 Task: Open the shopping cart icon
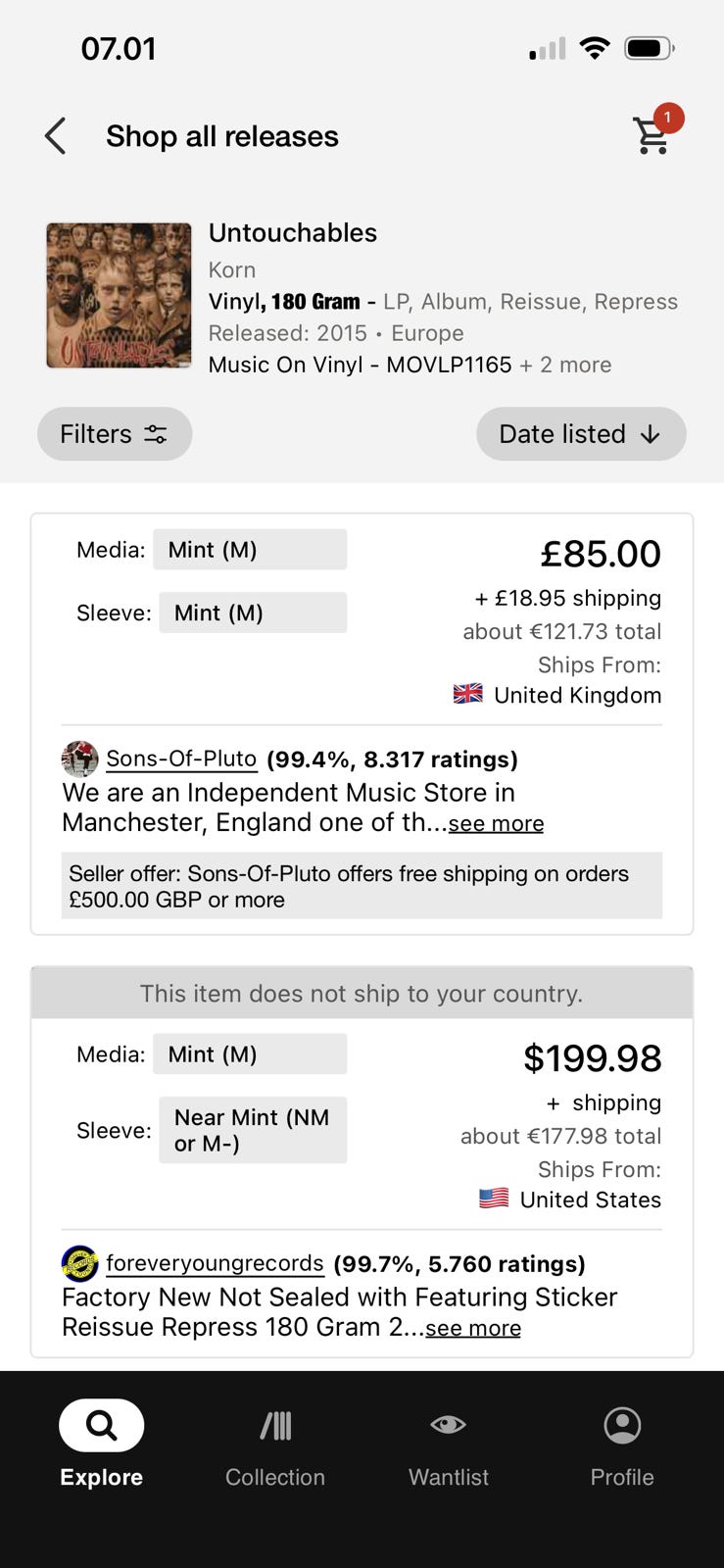tap(652, 134)
